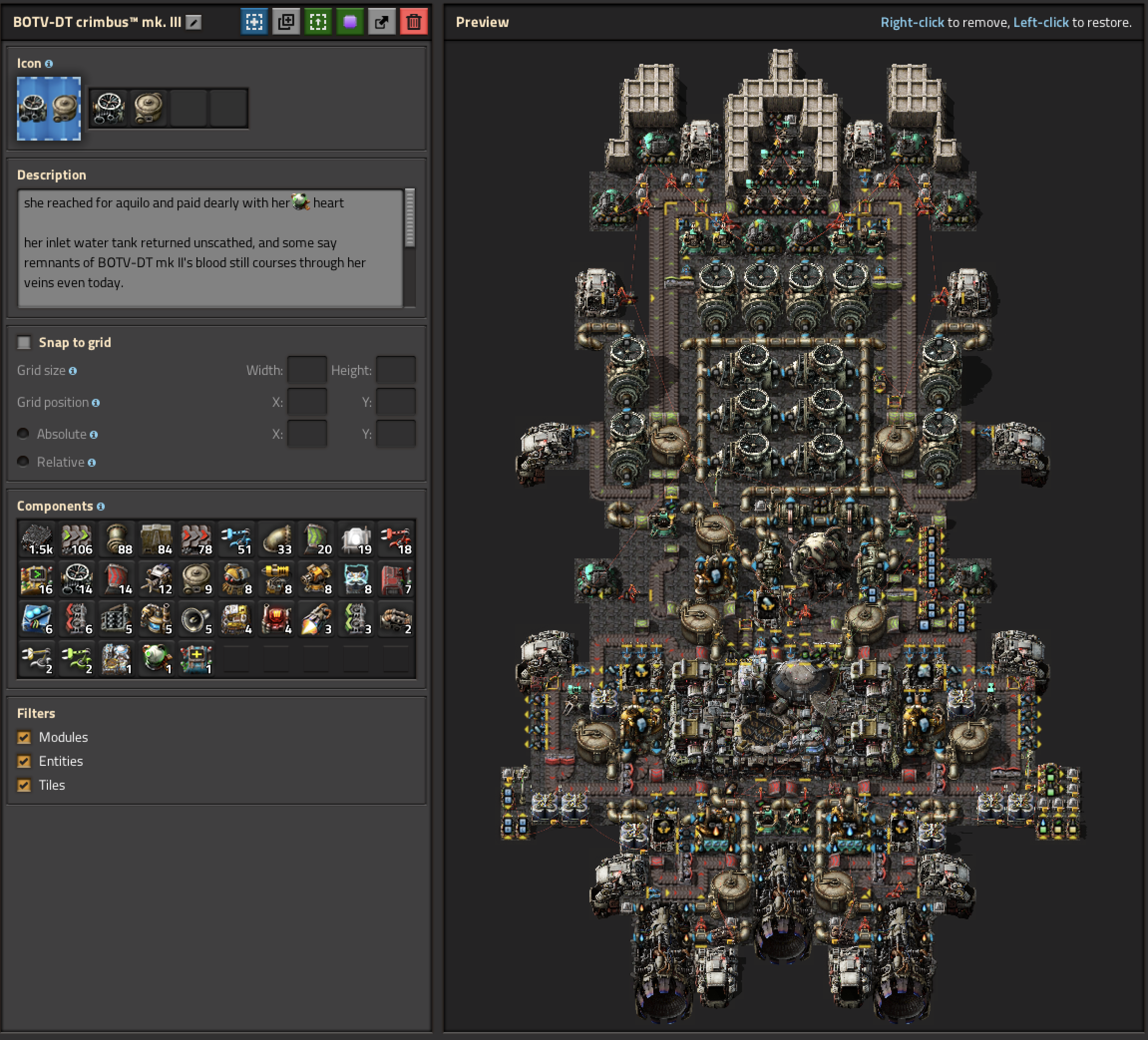Image resolution: width=1148 pixels, height=1040 pixels.
Task: Click lamp component with count 19
Action: 356,539
